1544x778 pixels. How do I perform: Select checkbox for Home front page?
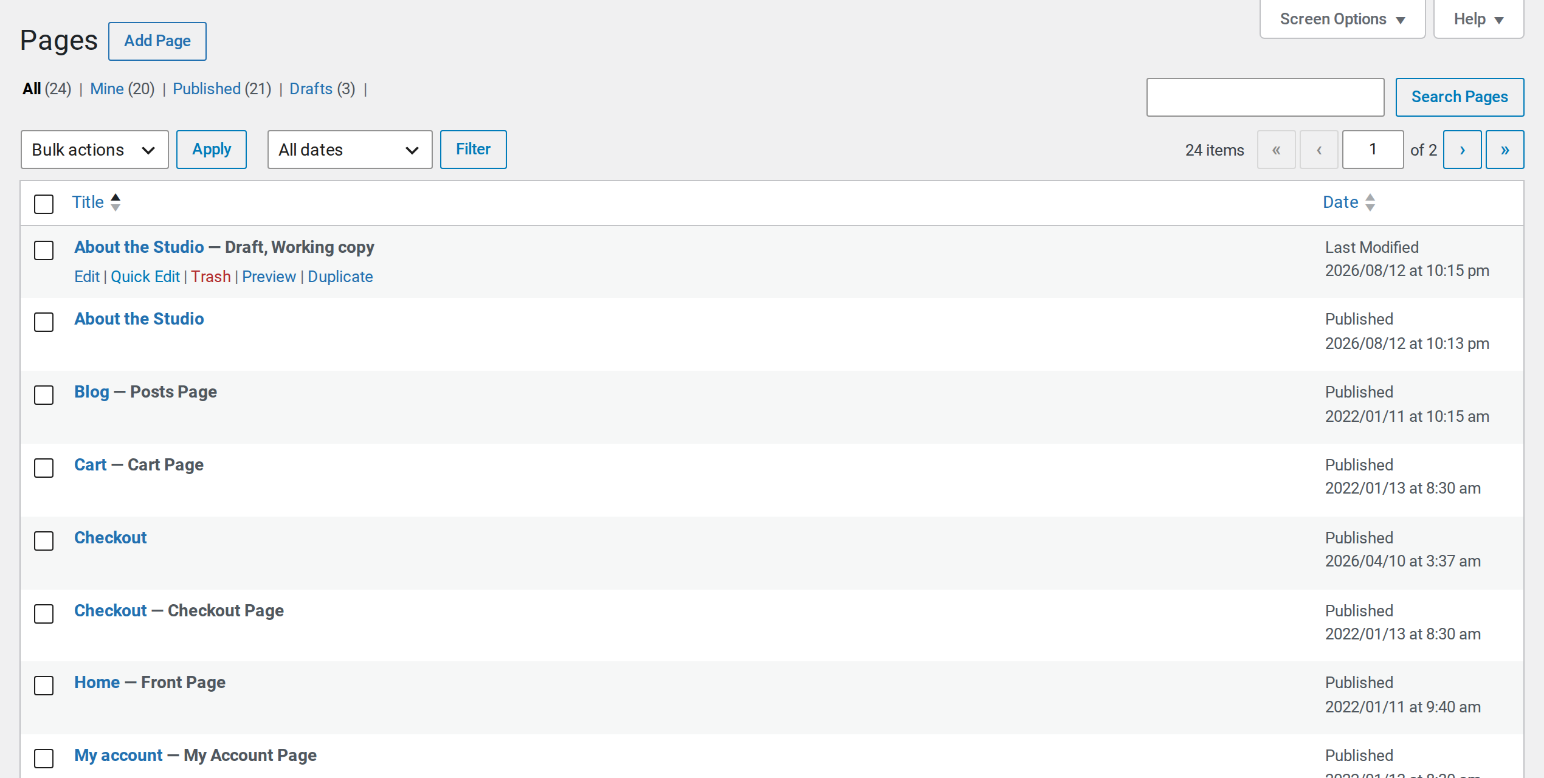click(x=44, y=685)
